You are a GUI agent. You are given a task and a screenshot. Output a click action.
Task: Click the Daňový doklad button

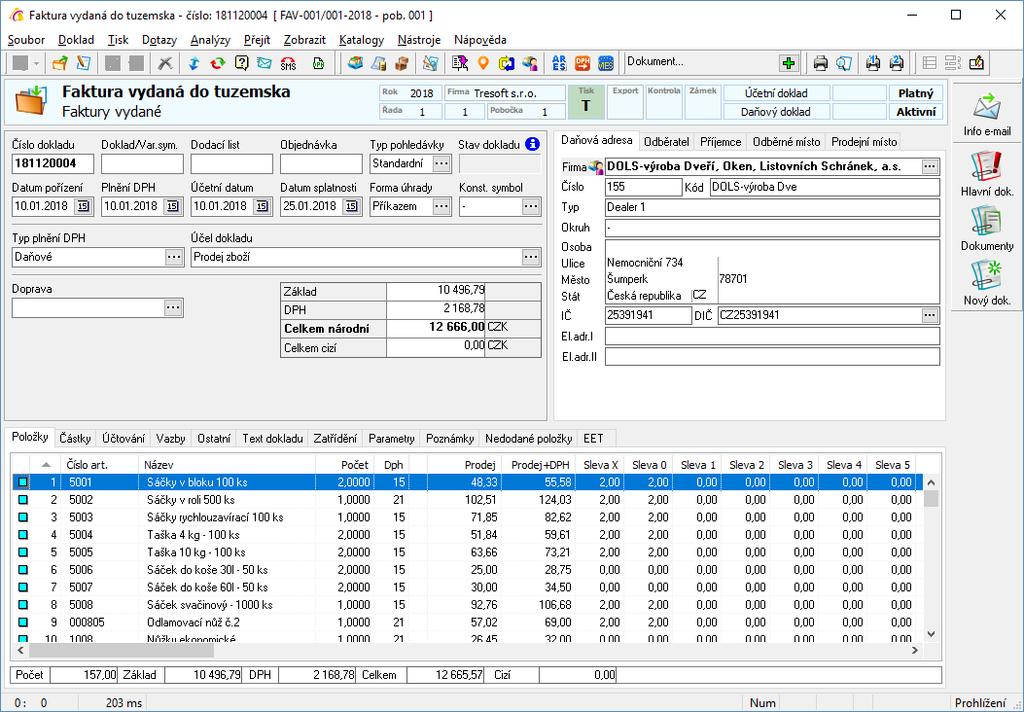[x=776, y=112]
